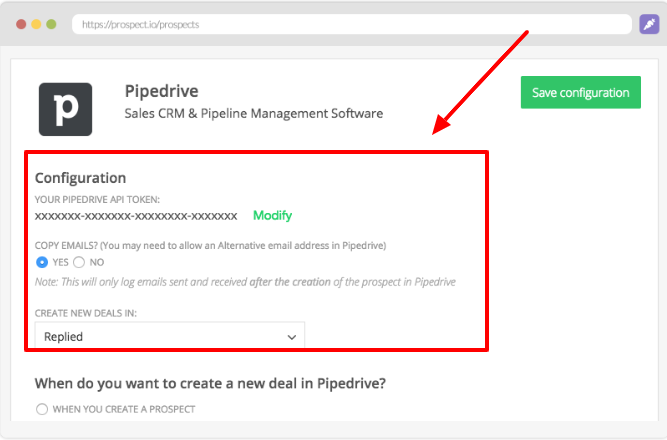Click the masked API token text
Screen dimensions: 667x440
[136, 216]
